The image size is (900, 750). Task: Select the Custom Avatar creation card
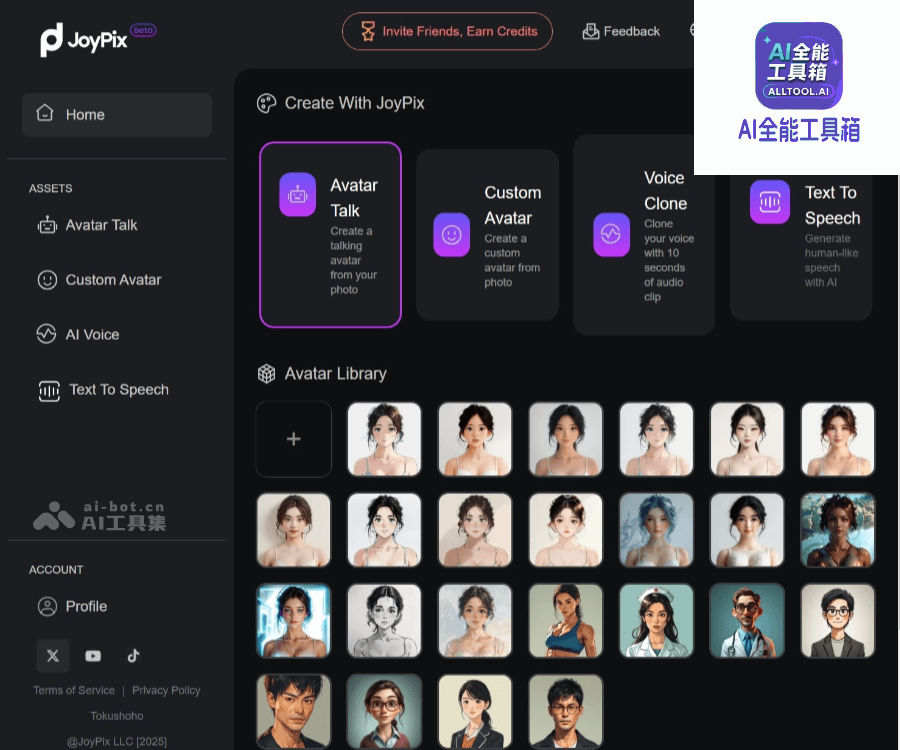pyautogui.click(x=487, y=235)
